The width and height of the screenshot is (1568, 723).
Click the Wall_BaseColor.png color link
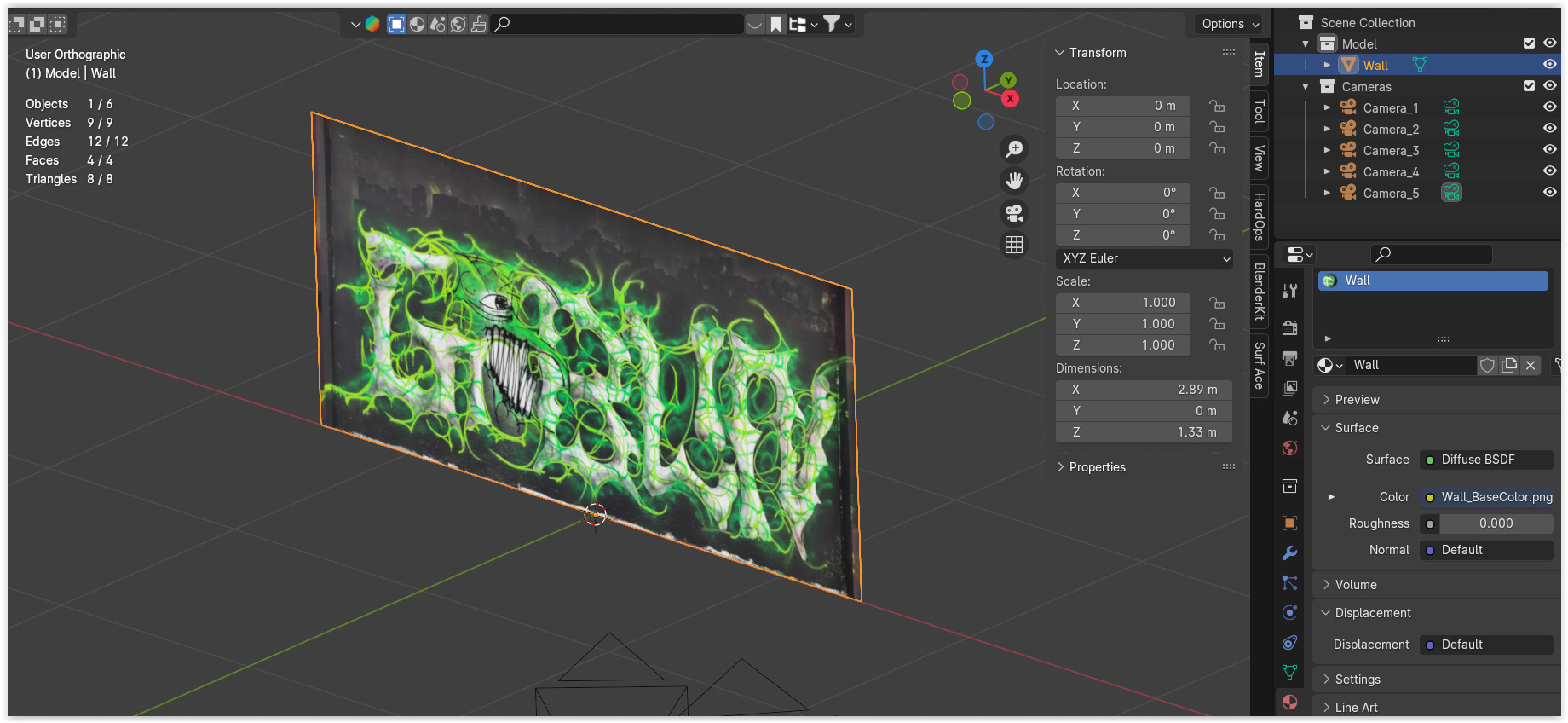pyautogui.click(x=1486, y=497)
